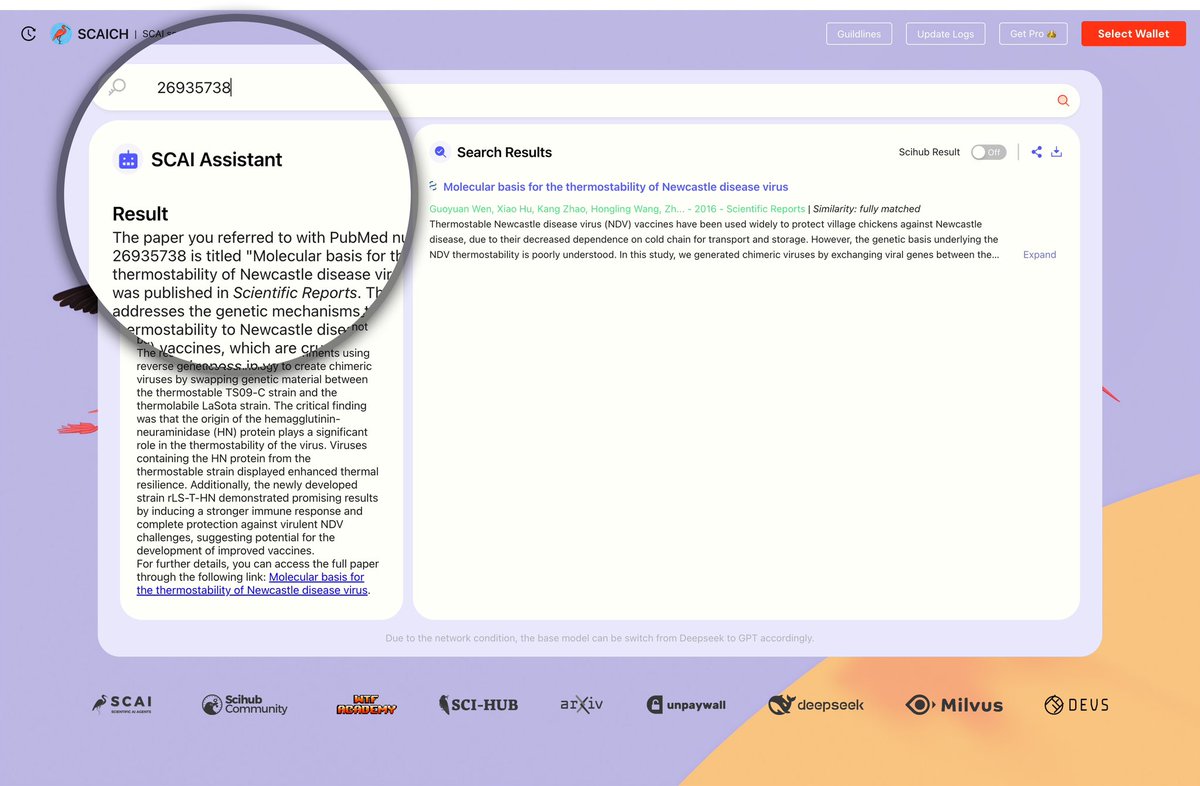Click the magnified search lens icon beside 26935738

118,88
